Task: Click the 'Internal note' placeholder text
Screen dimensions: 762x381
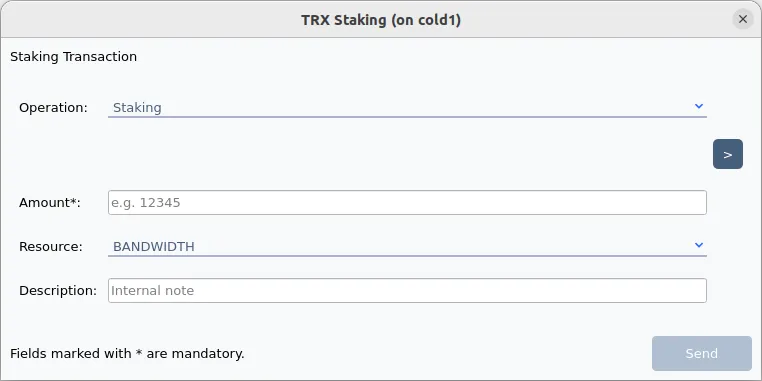Action: coord(153,291)
